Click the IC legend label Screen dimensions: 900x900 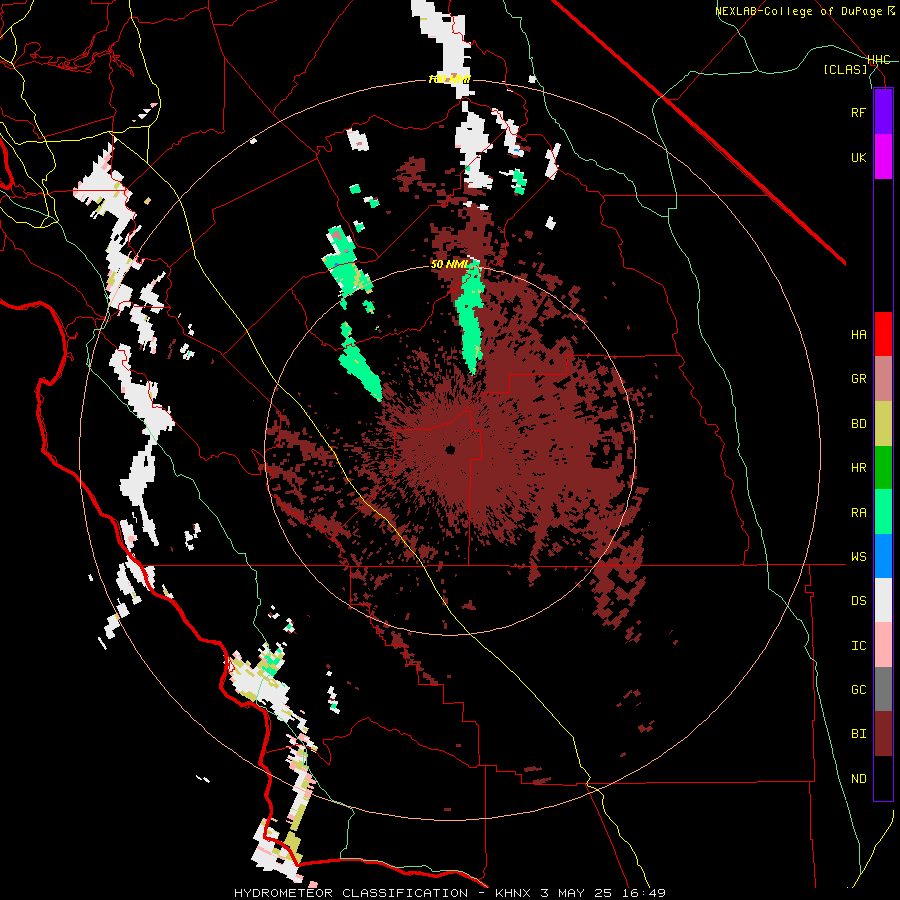(858, 646)
